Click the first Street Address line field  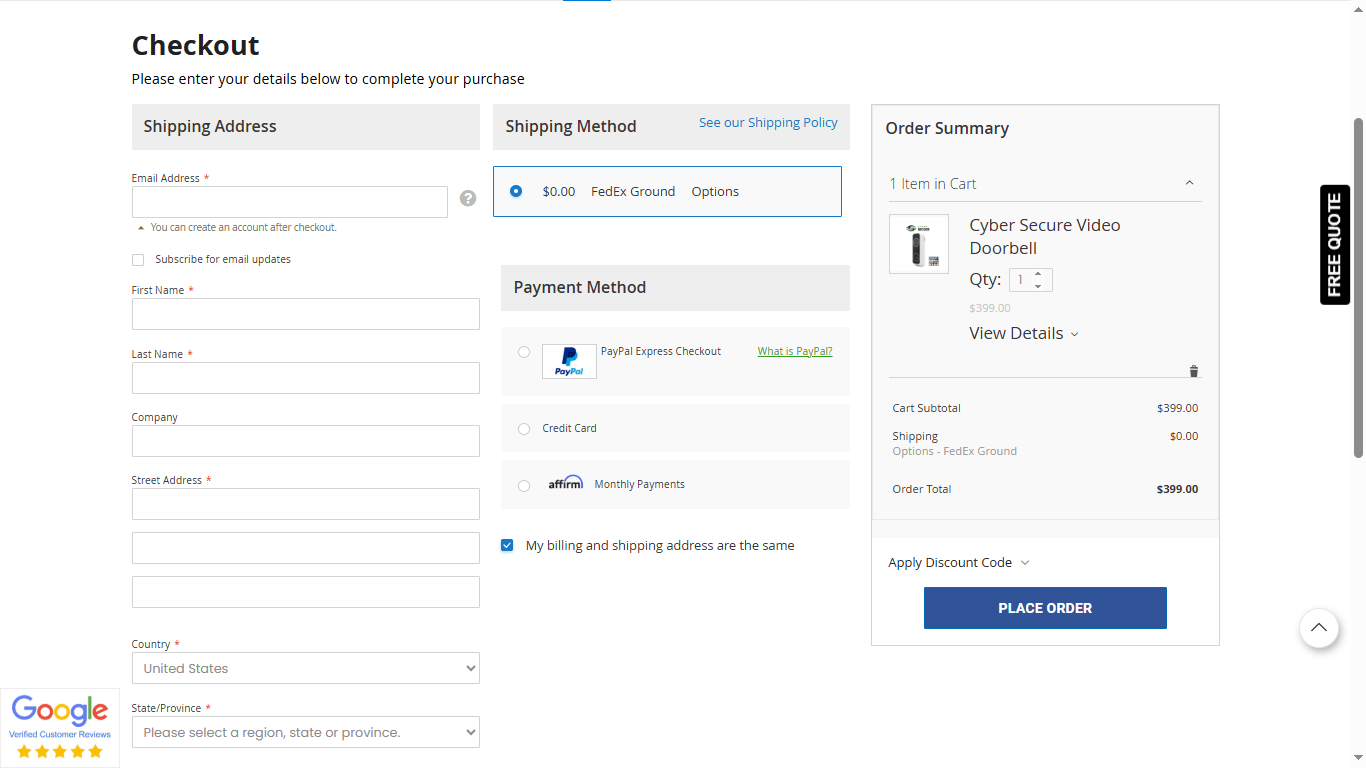[x=306, y=504]
